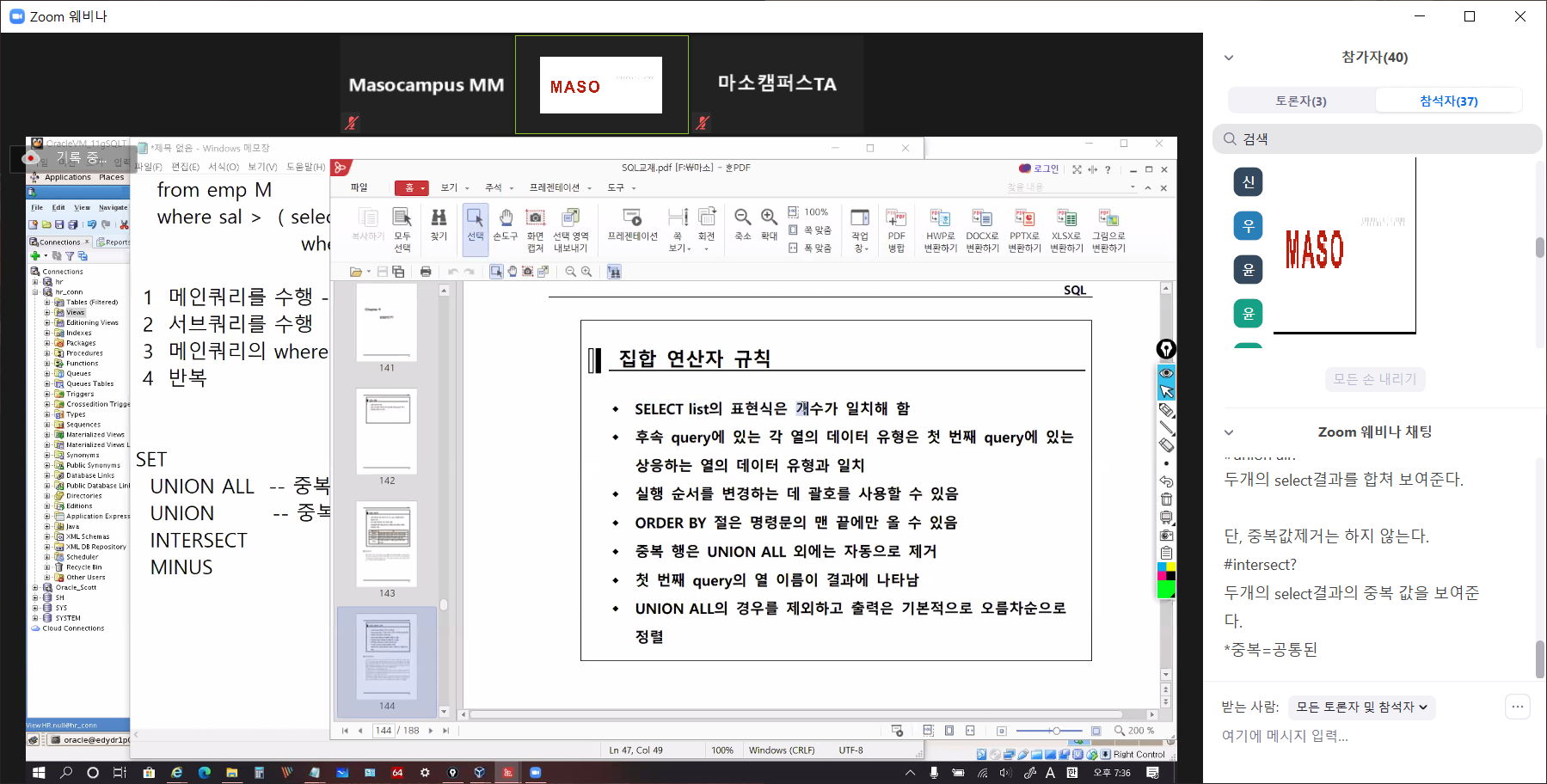Switch to the panelists (토론자) tab
1547x784 pixels.
pyautogui.click(x=1300, y=101)
